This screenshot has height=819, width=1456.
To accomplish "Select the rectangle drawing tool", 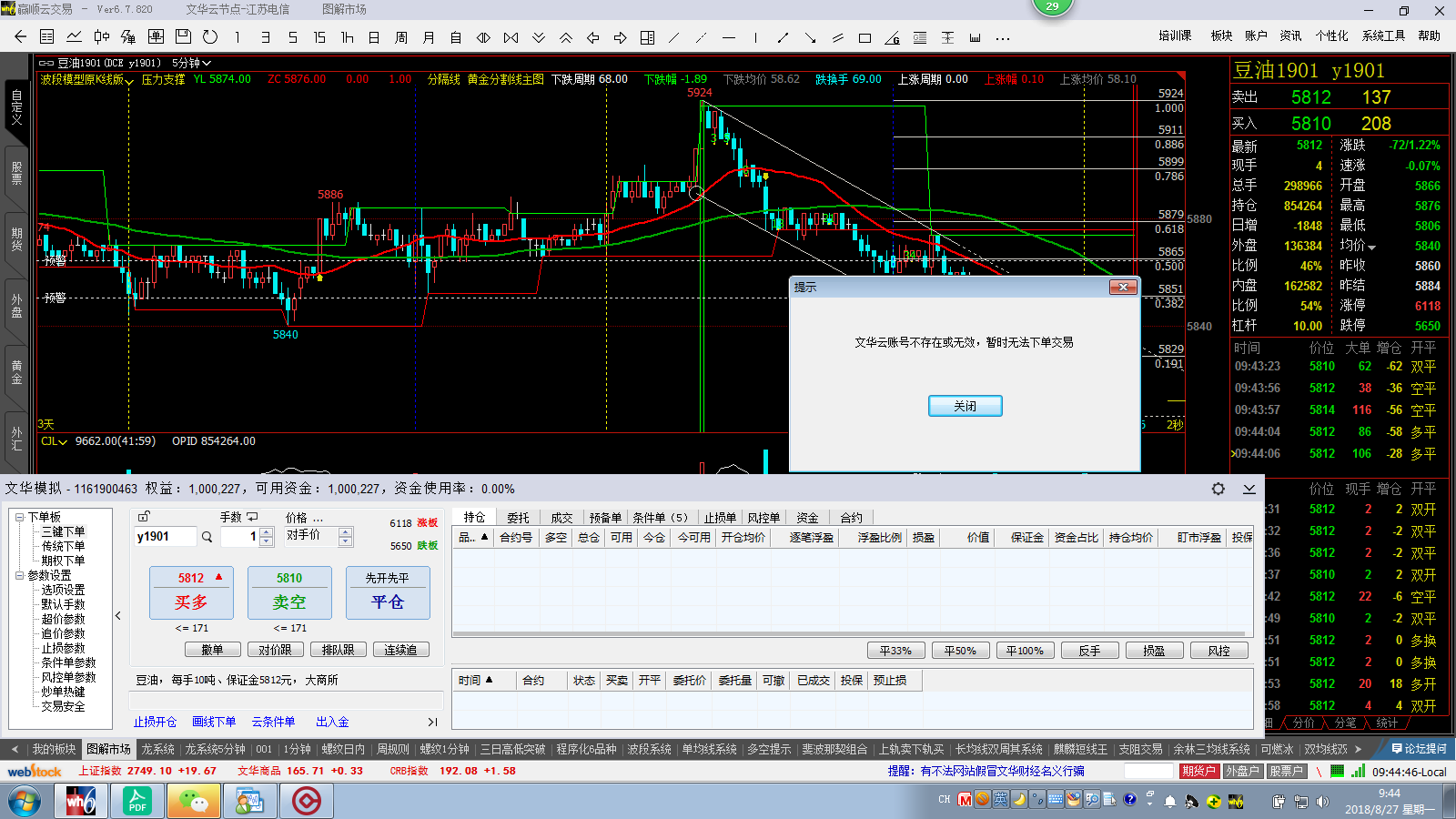I will coord(865,37).
